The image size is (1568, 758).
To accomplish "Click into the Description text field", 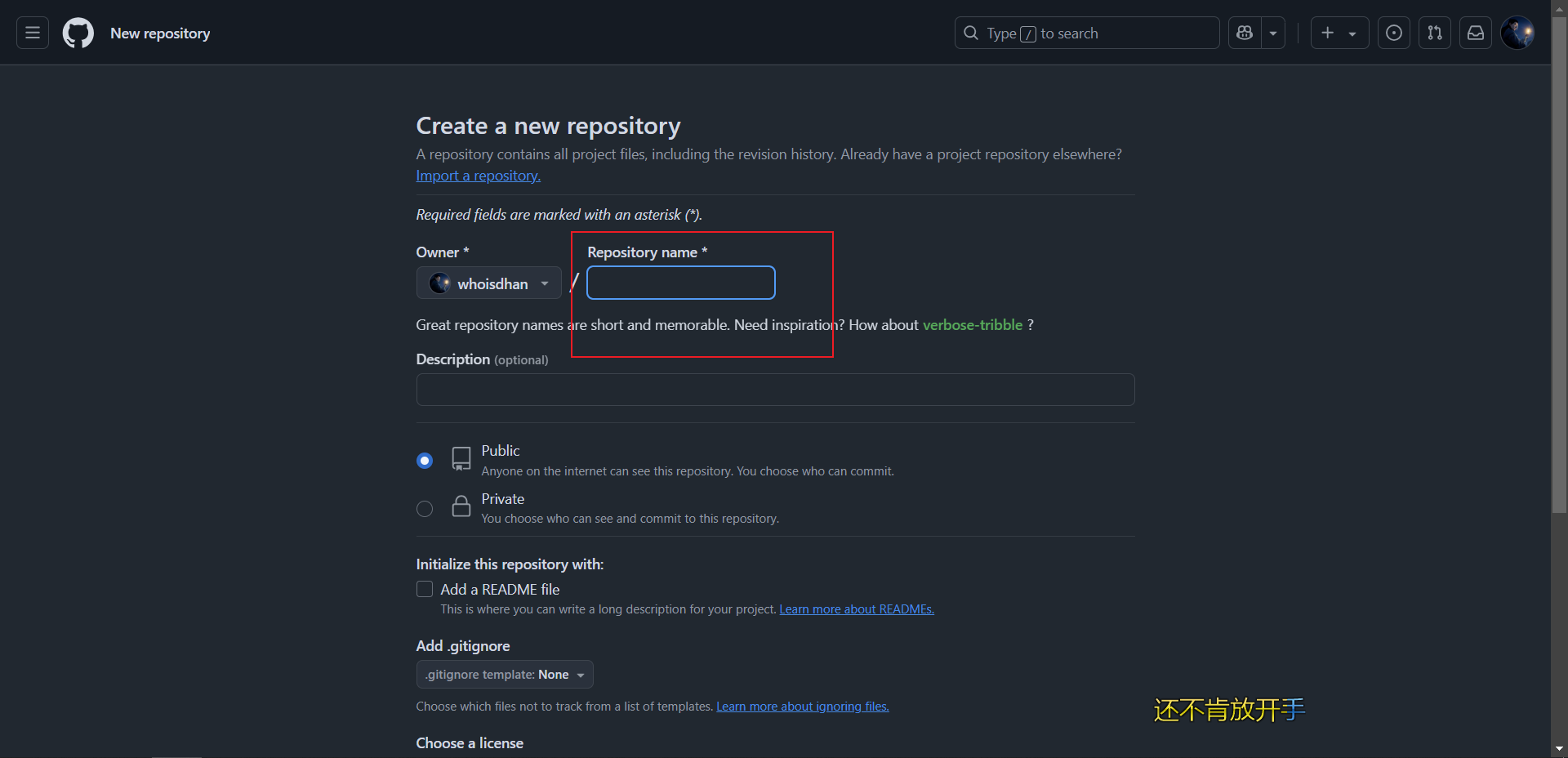I will tap(775, 390).
